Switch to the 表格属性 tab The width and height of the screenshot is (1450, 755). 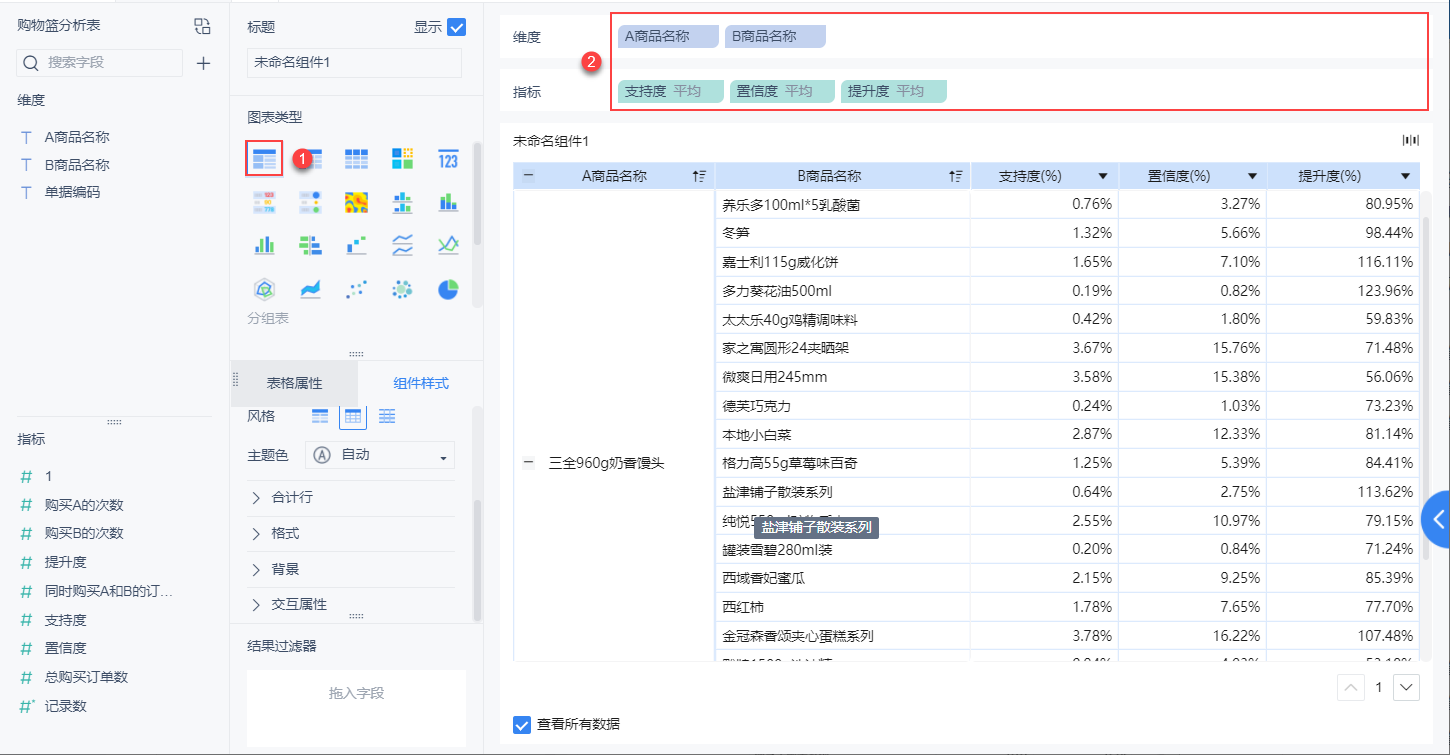point(294,383)
